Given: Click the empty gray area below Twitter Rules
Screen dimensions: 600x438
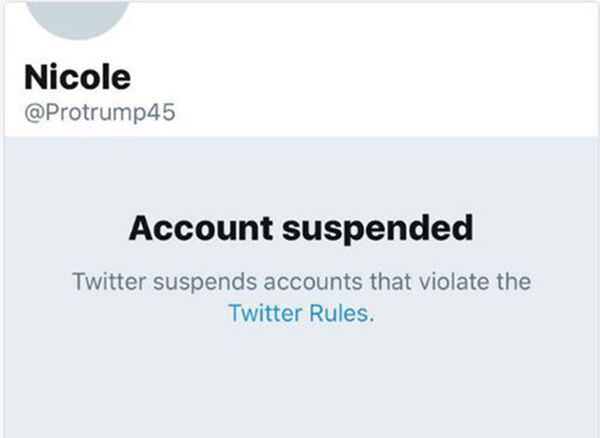Looking at the screenshot, I should [x=300, y=385].
